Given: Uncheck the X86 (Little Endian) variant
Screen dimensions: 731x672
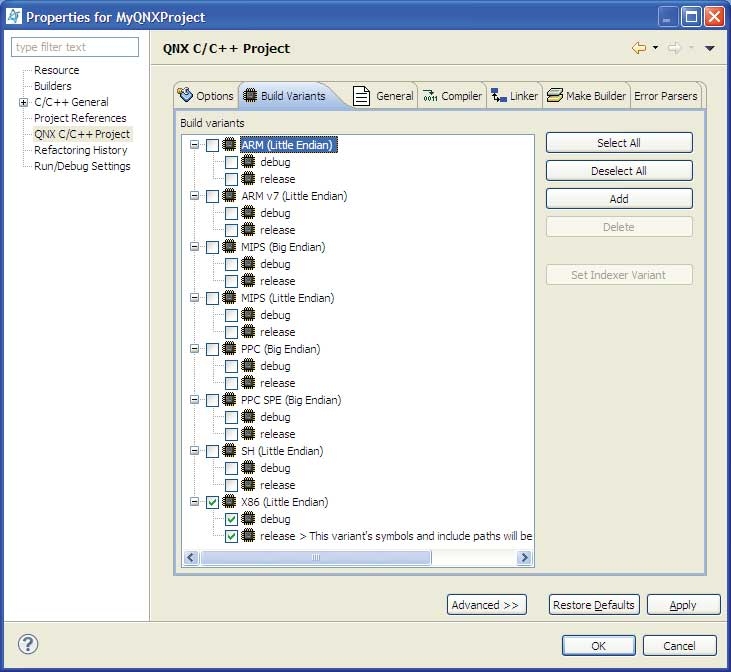Looking at the screenshot, I should pos(212,503).
